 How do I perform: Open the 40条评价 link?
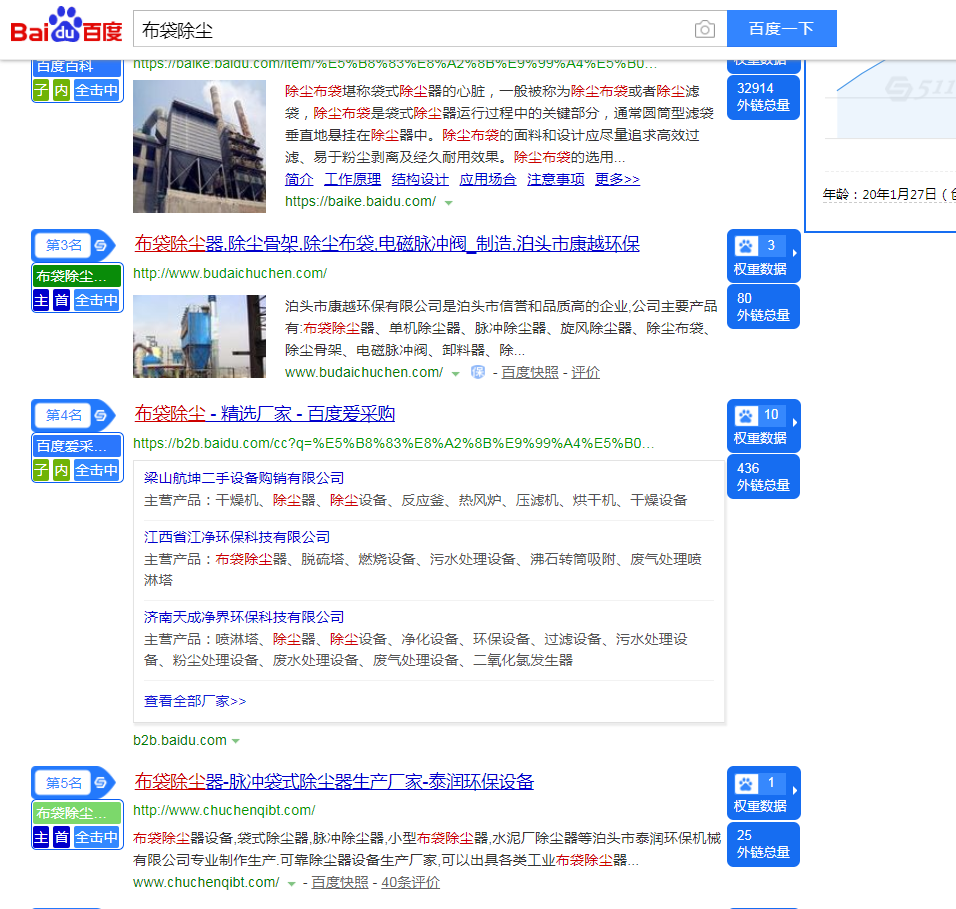click(410, 882)
